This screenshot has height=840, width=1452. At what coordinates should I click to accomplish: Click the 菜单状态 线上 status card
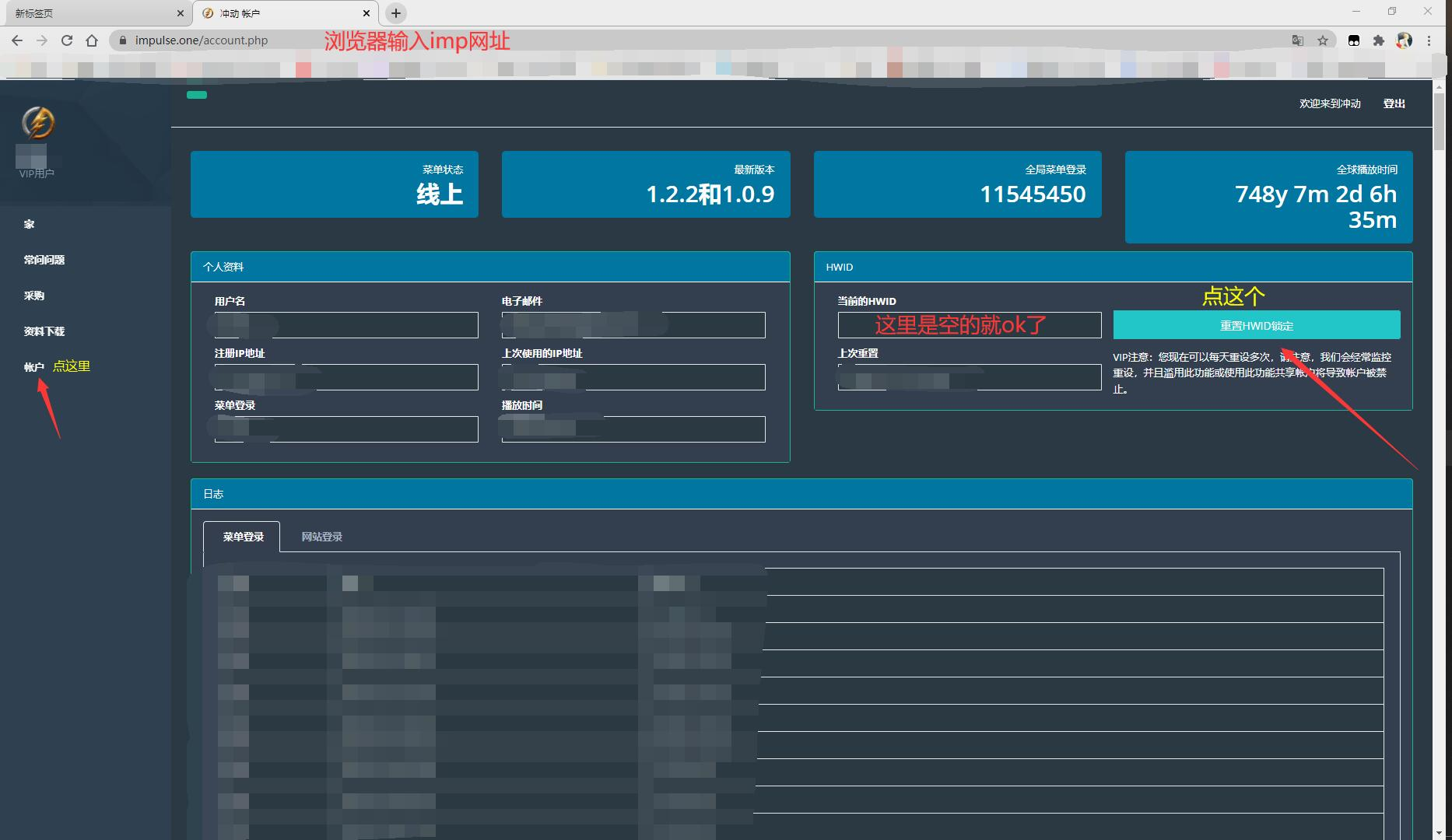pyautogui.click(x=335, y=184)
